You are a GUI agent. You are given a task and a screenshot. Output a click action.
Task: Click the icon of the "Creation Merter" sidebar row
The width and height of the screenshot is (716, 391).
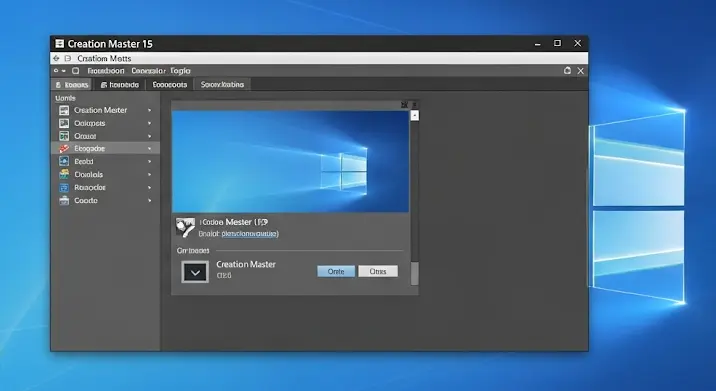click(64, 110)
